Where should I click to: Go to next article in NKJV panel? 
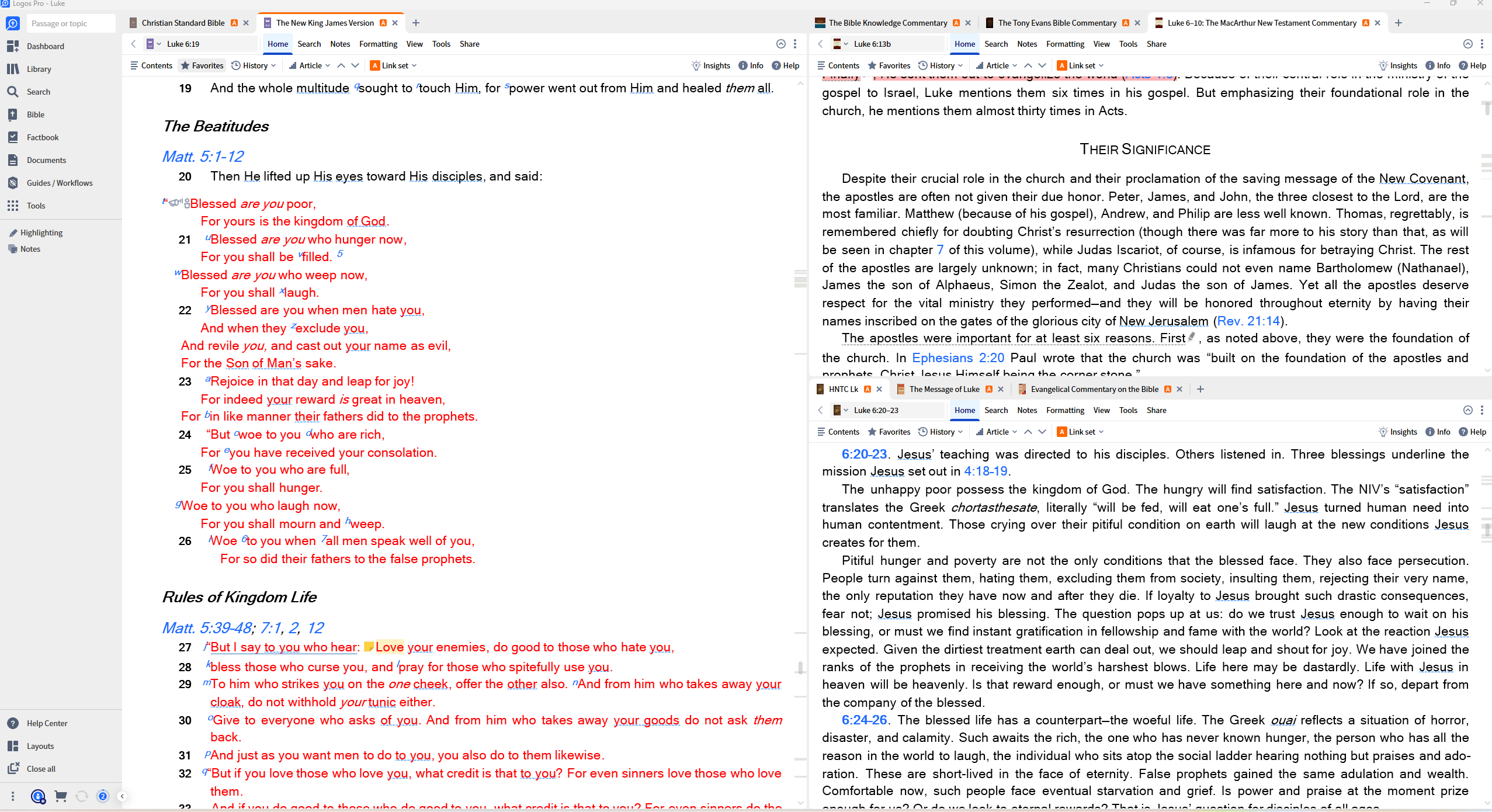tap(355, 65)
